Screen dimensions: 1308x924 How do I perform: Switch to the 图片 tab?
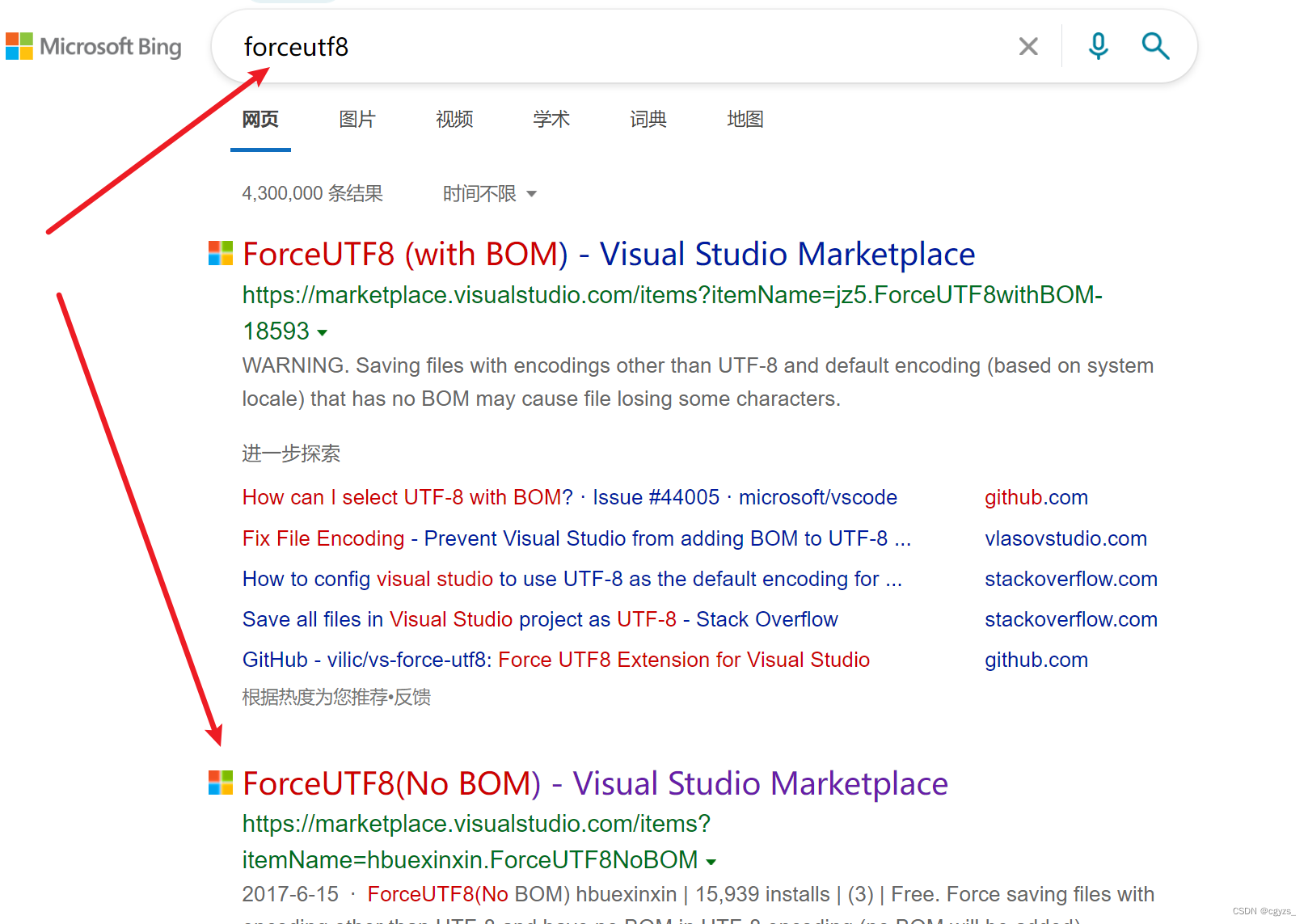point(357,120)
